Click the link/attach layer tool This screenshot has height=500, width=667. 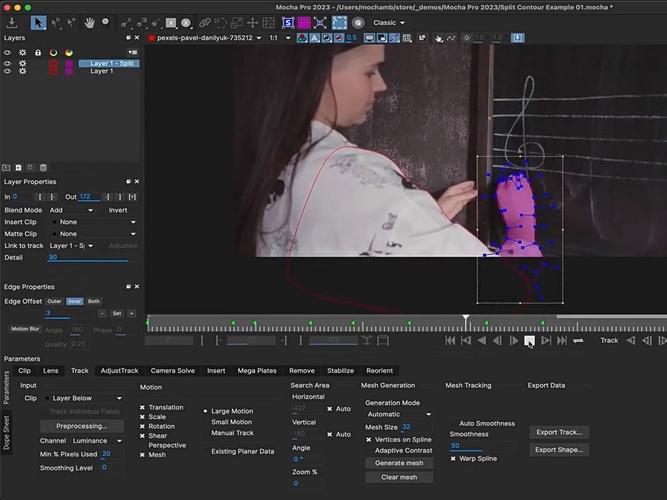coord(205,23)
